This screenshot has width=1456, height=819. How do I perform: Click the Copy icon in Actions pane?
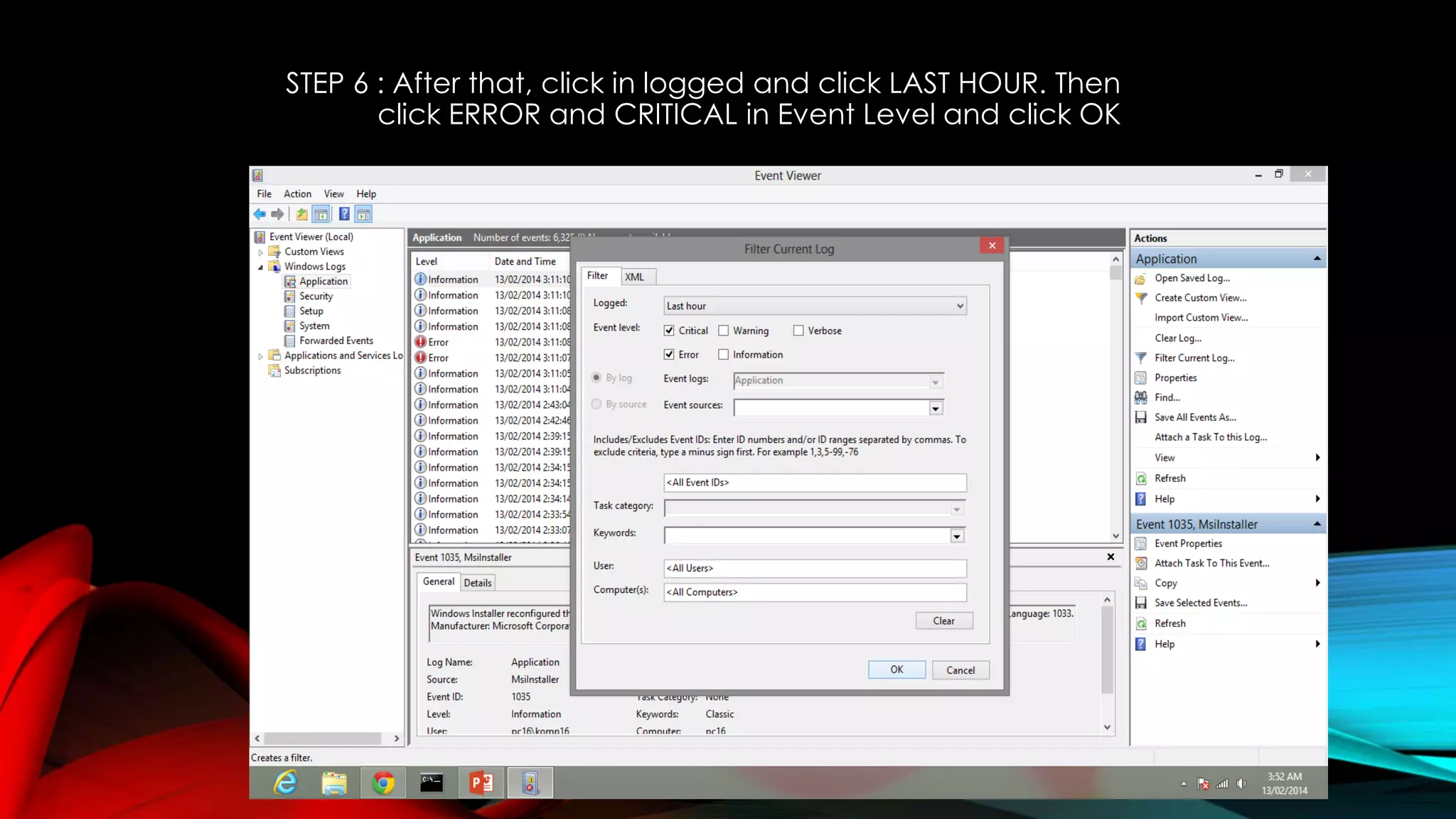[1140, 583]
